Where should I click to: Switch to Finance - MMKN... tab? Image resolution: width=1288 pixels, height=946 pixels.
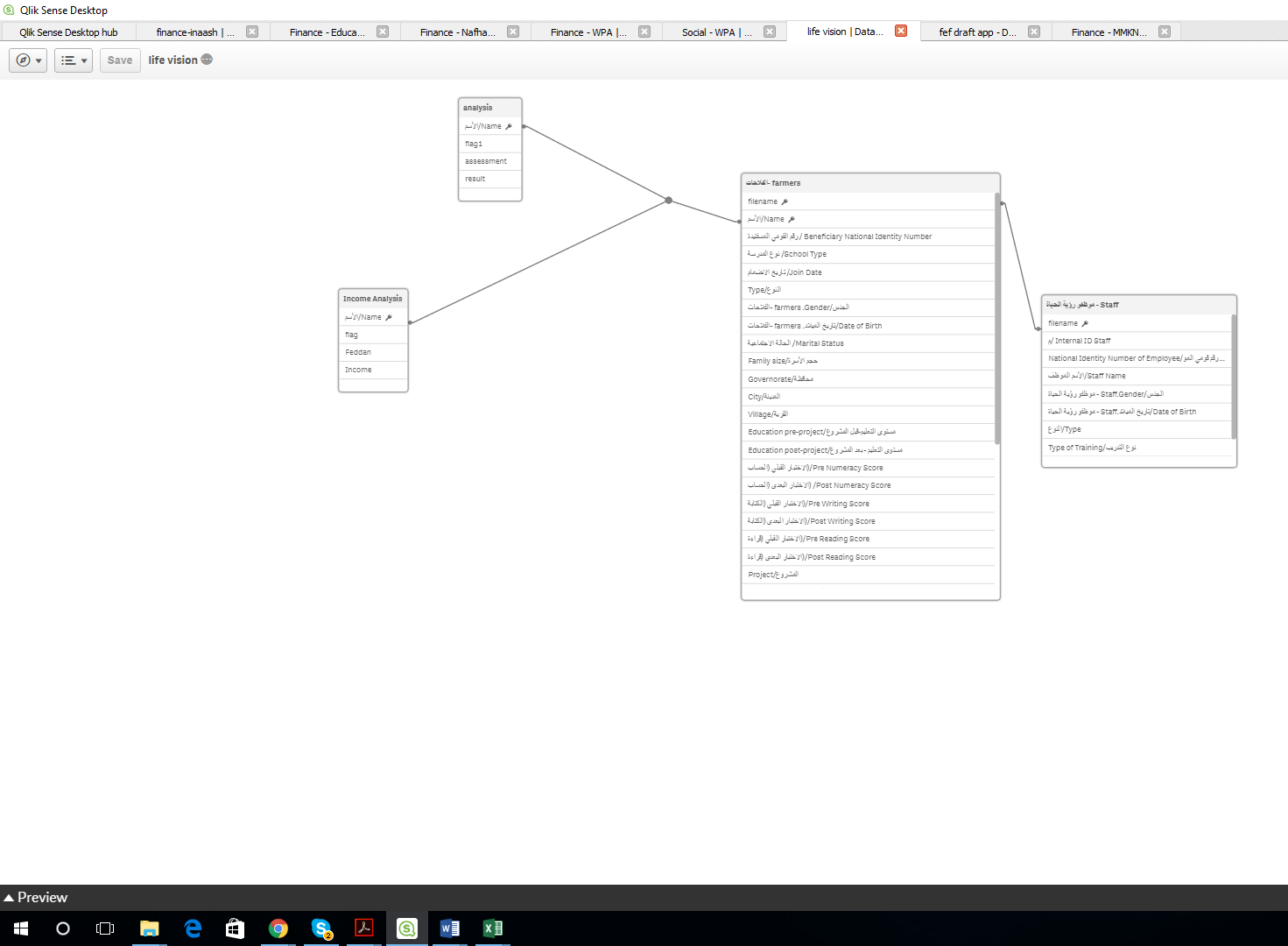coord(1109,32)
